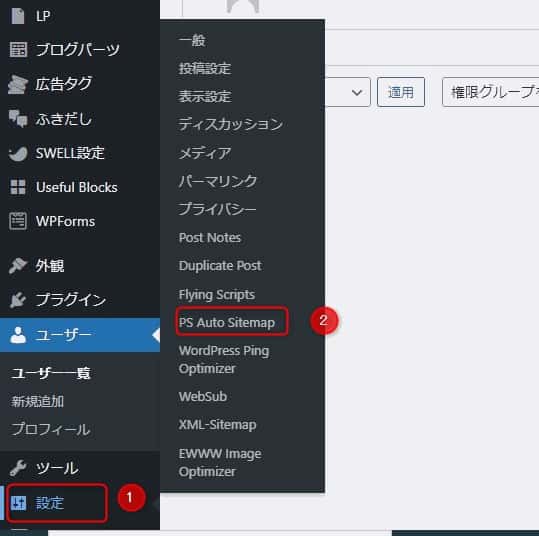The width and height of the screenshot is (539, 536).
Task: Select 一般 in the settings flyout
Action: pyautogui.click(x=192, y=40)
